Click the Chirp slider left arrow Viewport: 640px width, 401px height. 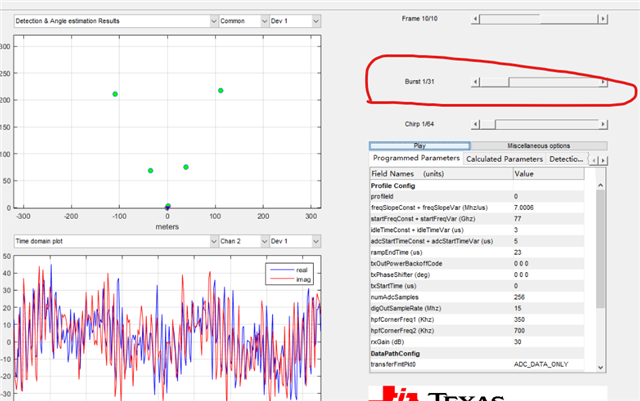(475, 124)
